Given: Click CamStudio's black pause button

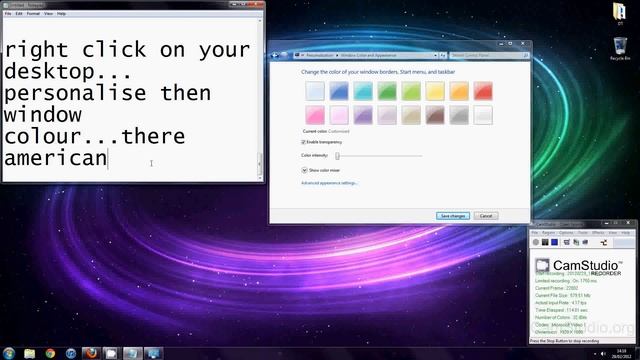Looking at the screenshot, I should click(x=545, y=242).
